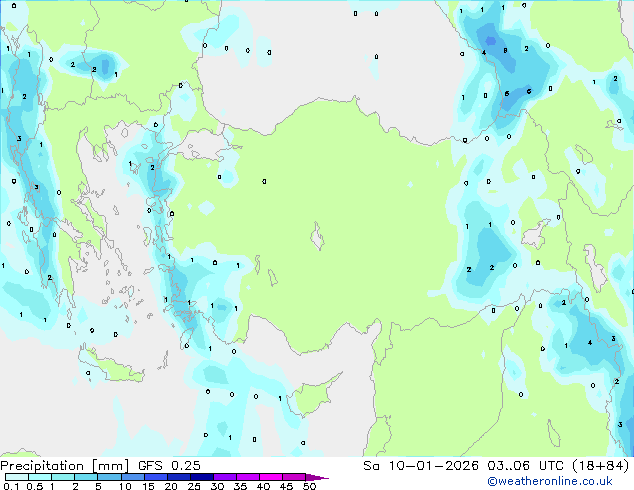This screenshot has width=634, height=490.
Task: Click the 'GFS 0.25' model label
Action: click(x=169, y=466)
